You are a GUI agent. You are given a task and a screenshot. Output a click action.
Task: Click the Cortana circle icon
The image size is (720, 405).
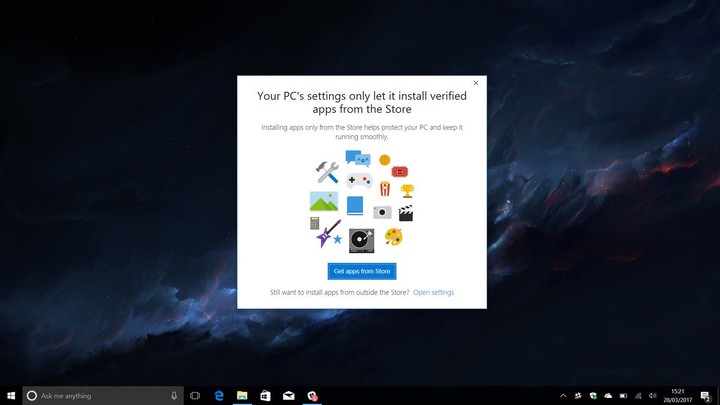point(32,396)
